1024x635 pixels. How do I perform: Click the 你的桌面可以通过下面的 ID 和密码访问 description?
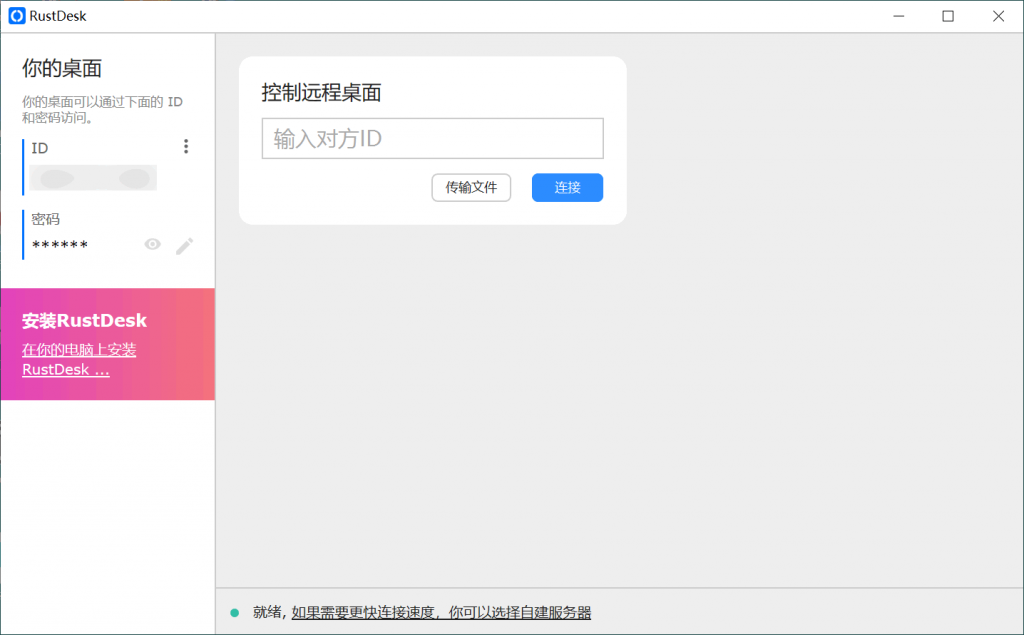coord(103,110)
